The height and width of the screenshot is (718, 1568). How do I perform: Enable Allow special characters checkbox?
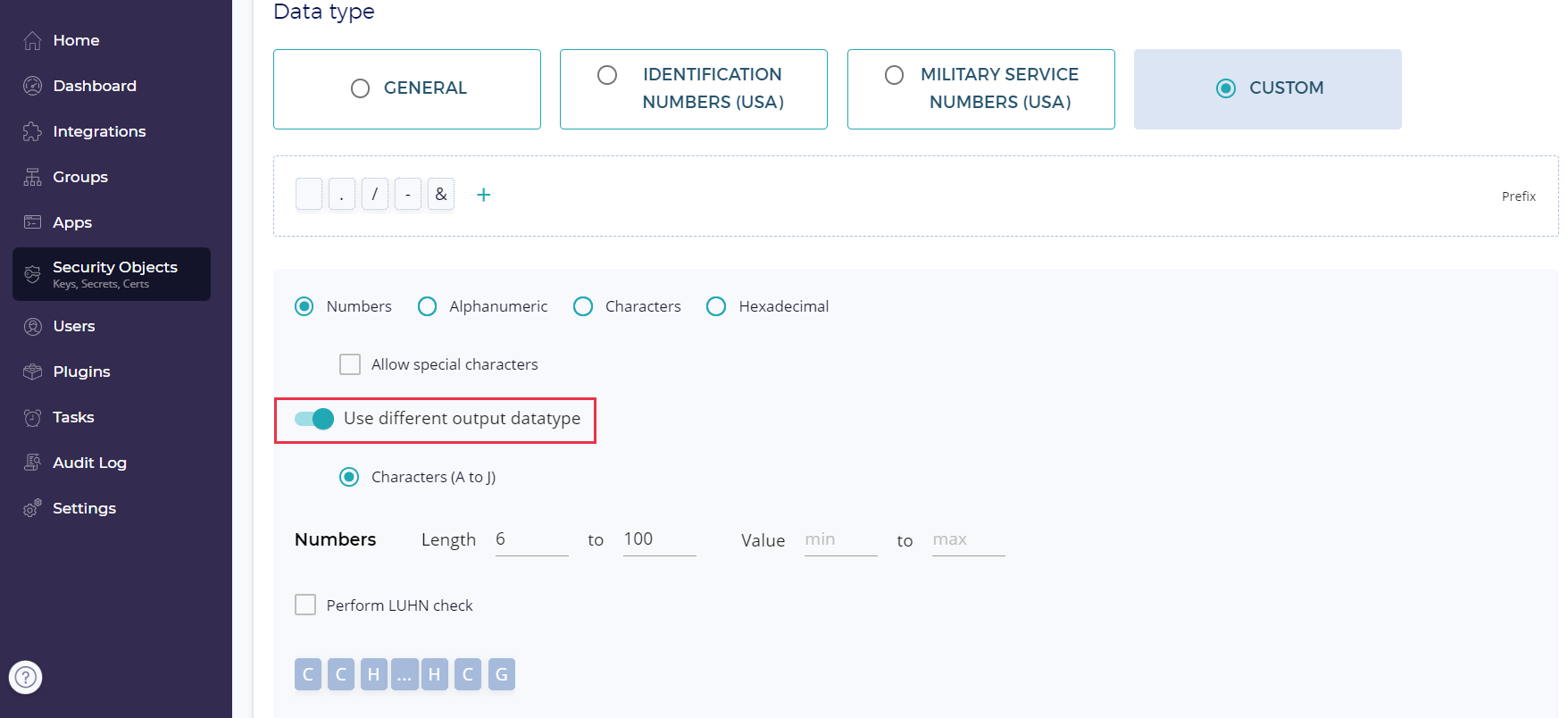coord(350,364)
